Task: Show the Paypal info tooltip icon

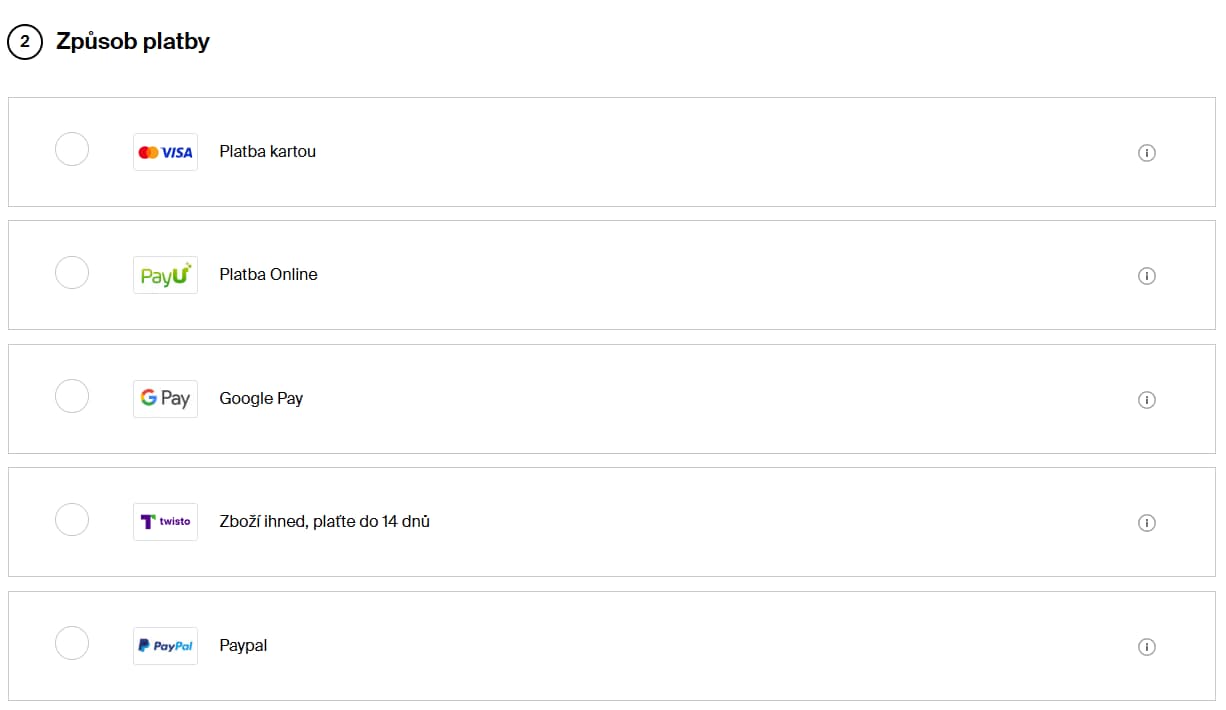Action: point(1147,647)
